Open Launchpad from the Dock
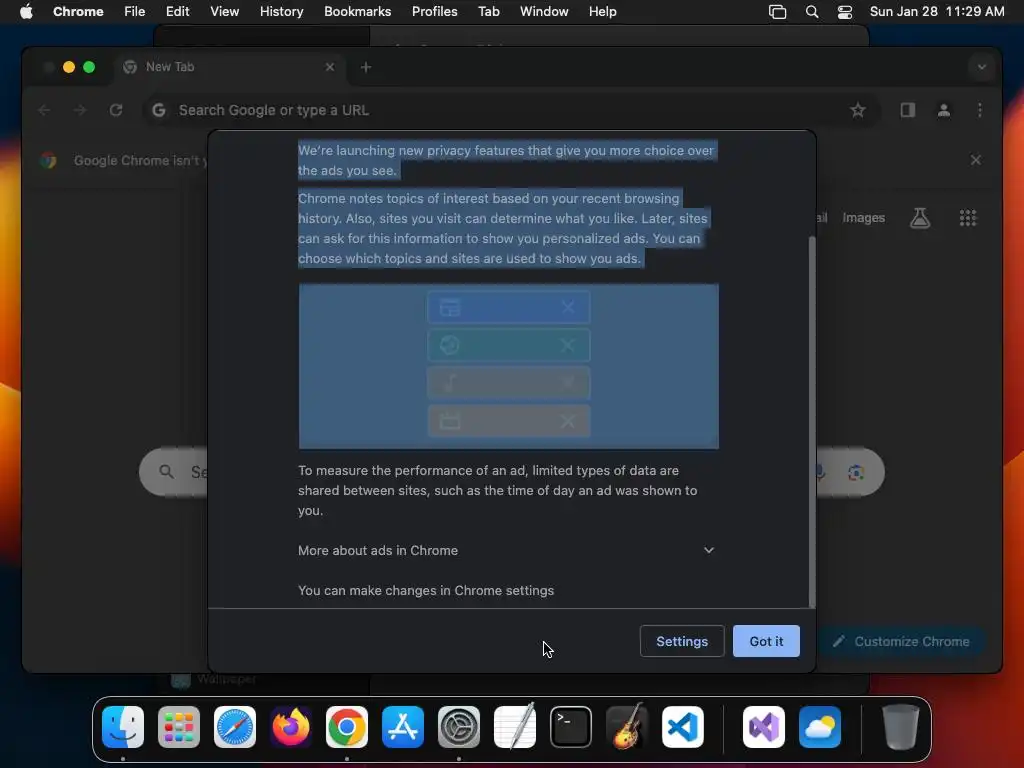Viewport: 1024px width, 768px height. click(179, 727)
